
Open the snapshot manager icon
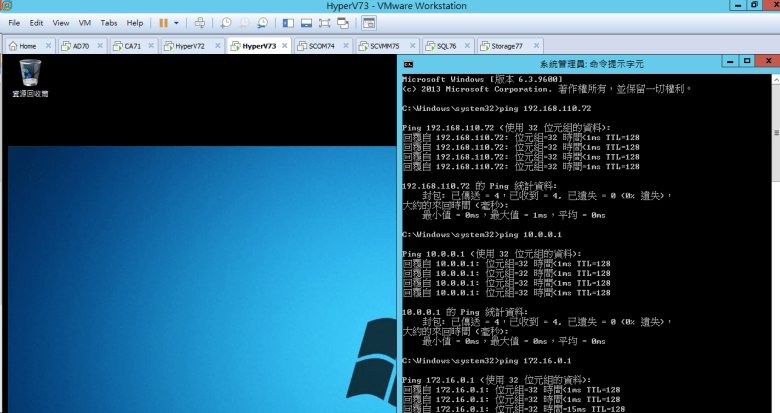(x=262, y=22)
